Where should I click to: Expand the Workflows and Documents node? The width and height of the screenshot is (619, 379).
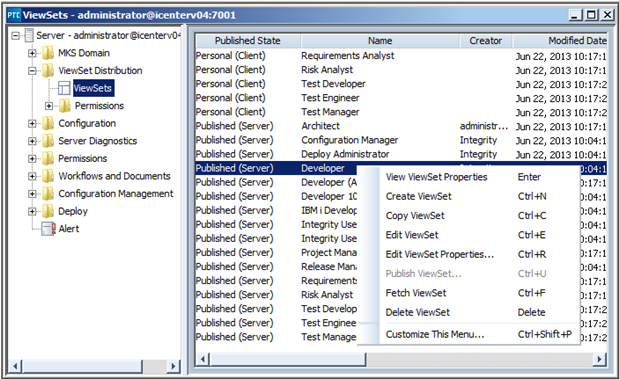32,176
